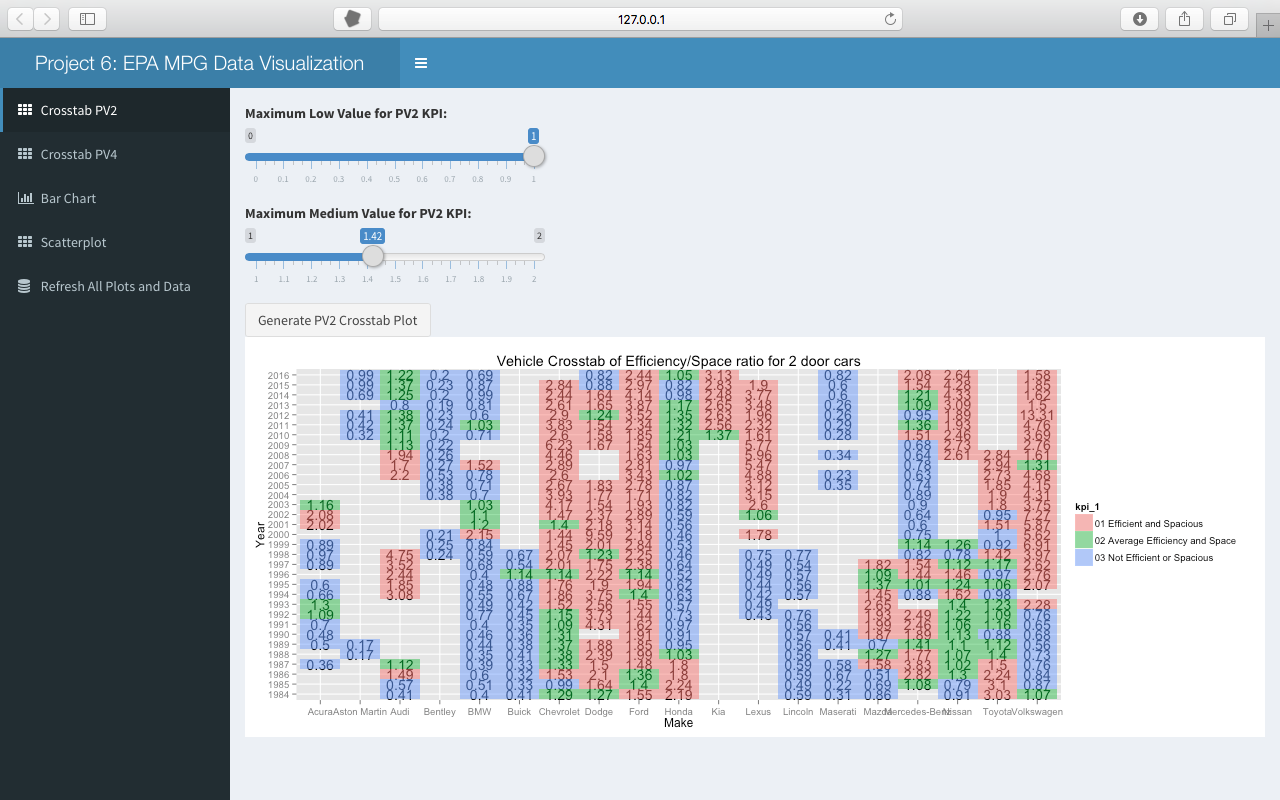The image size is (1280, 800).
Task: Click 0.5 tick on Low Value slider
Action: tap(394, 179)
